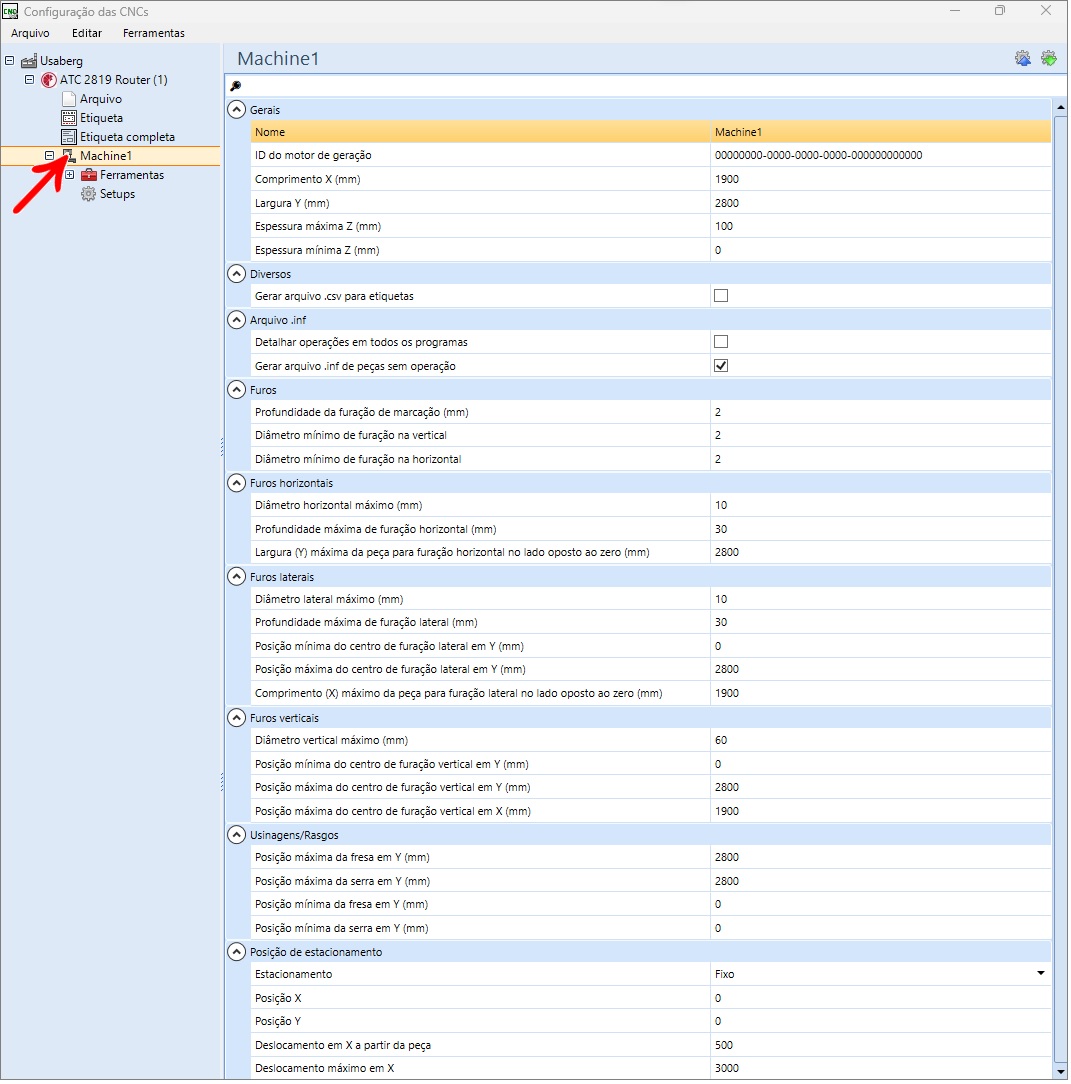Click the CNC application icon in title bar
Image resolution: width=1071 pixels, height=1084 pixels.
tap(10, 12)
